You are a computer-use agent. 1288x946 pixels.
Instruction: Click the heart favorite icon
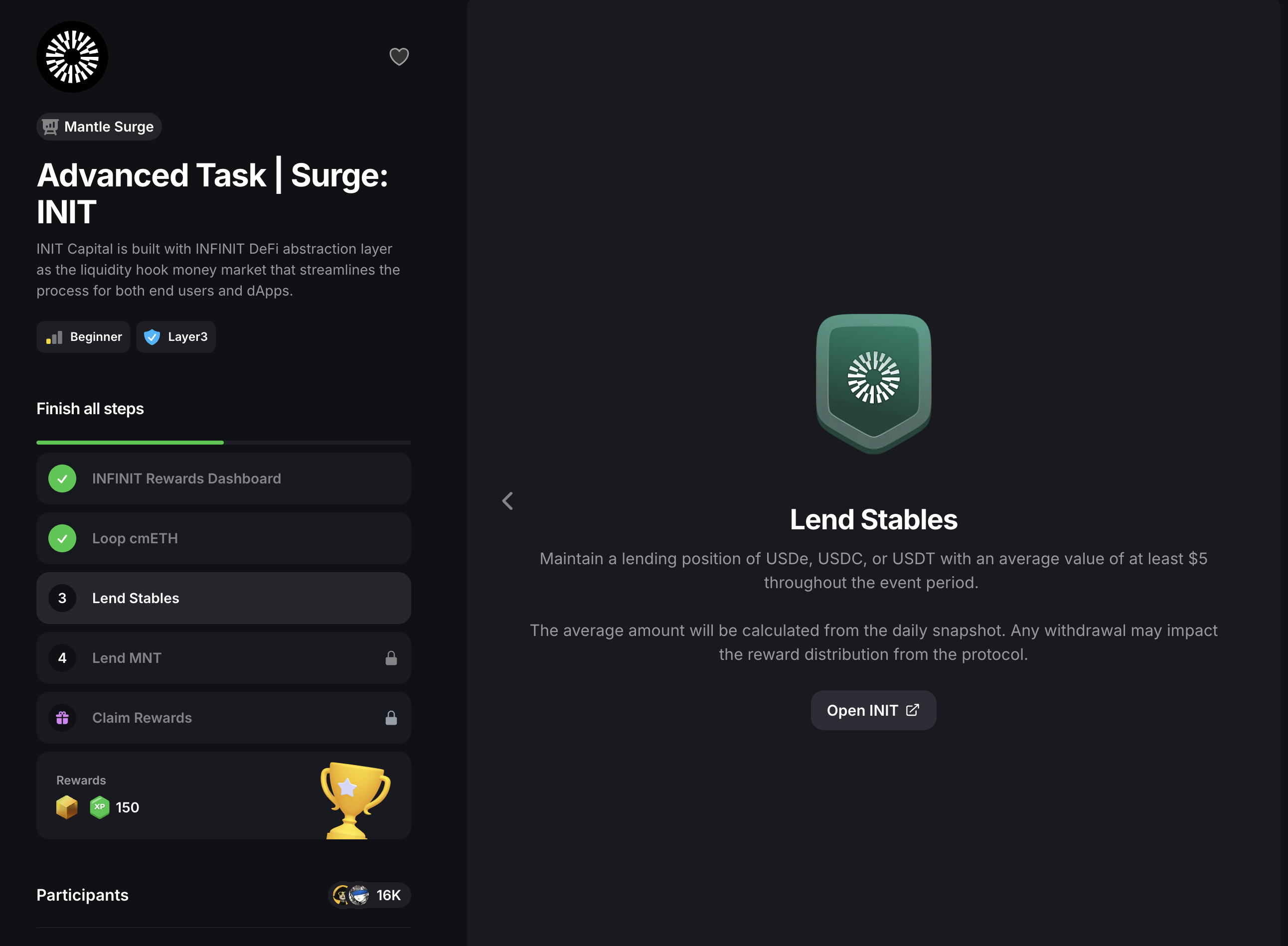(x=399, y=56)
